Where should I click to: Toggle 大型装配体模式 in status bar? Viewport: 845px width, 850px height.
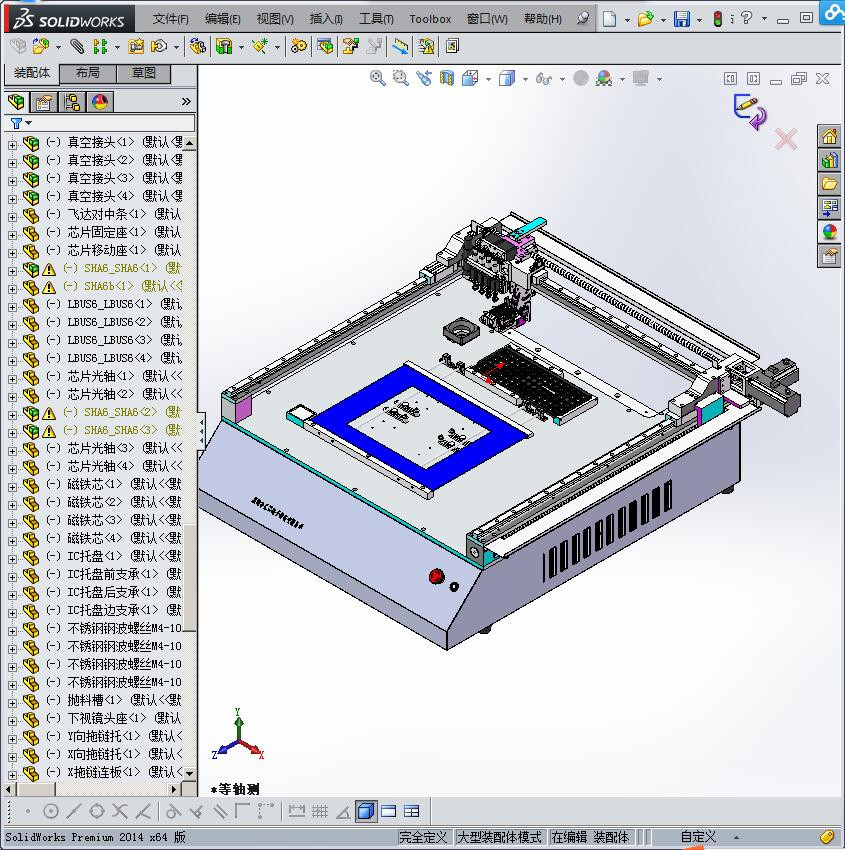click(x=499, y=837)
